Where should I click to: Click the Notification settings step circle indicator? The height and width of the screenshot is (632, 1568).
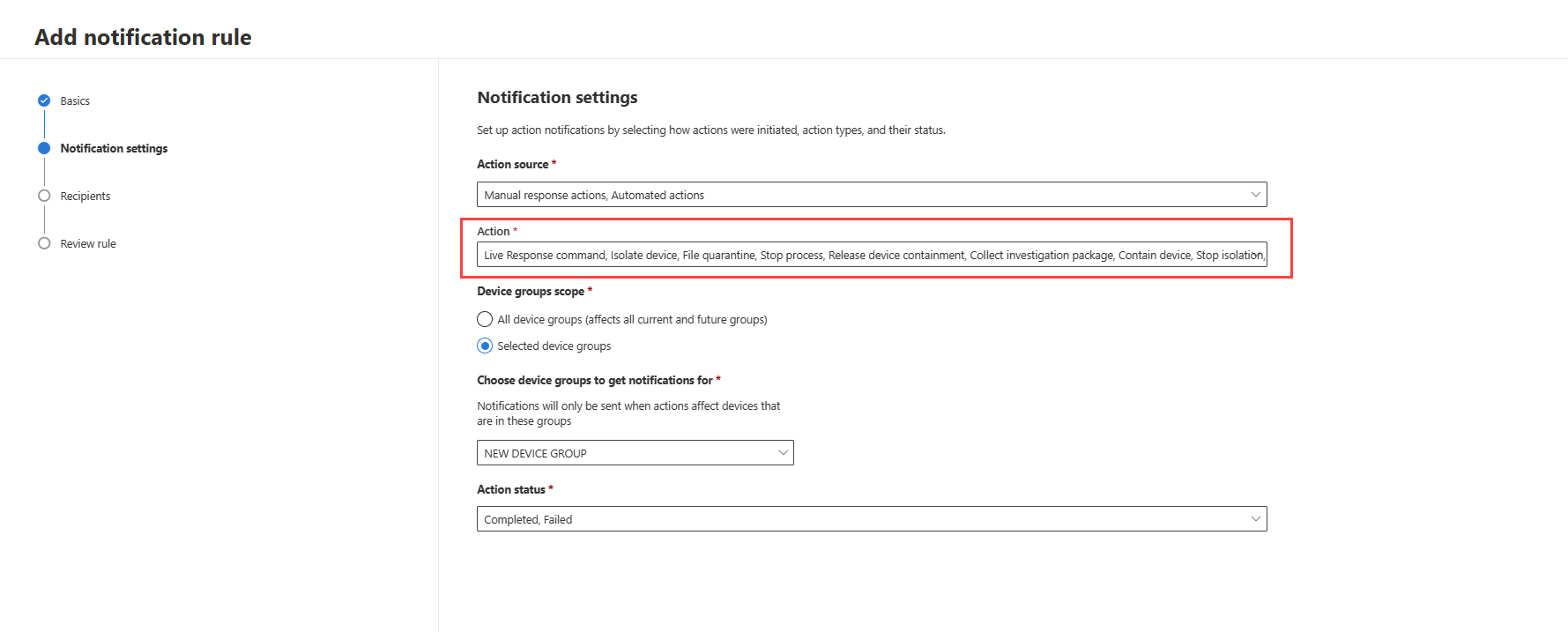pos(44,148)
